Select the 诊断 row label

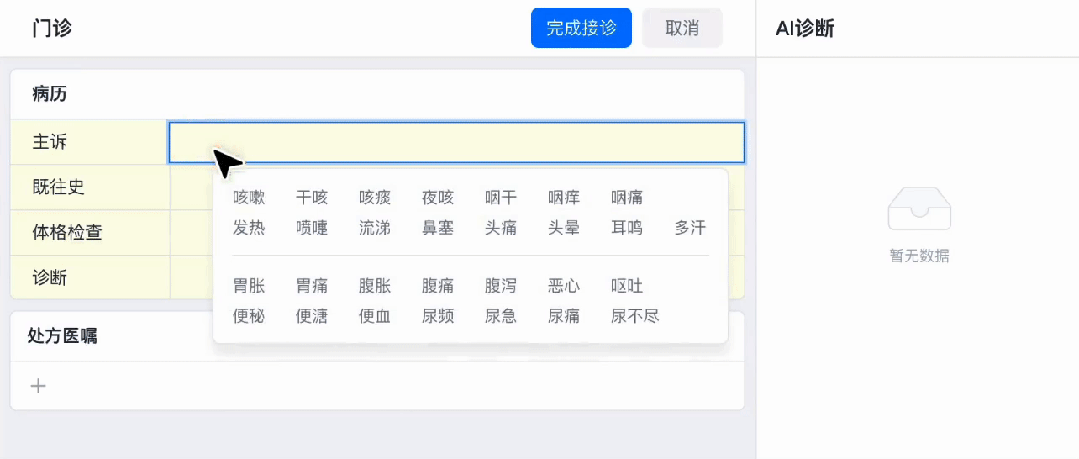[50, 277]
